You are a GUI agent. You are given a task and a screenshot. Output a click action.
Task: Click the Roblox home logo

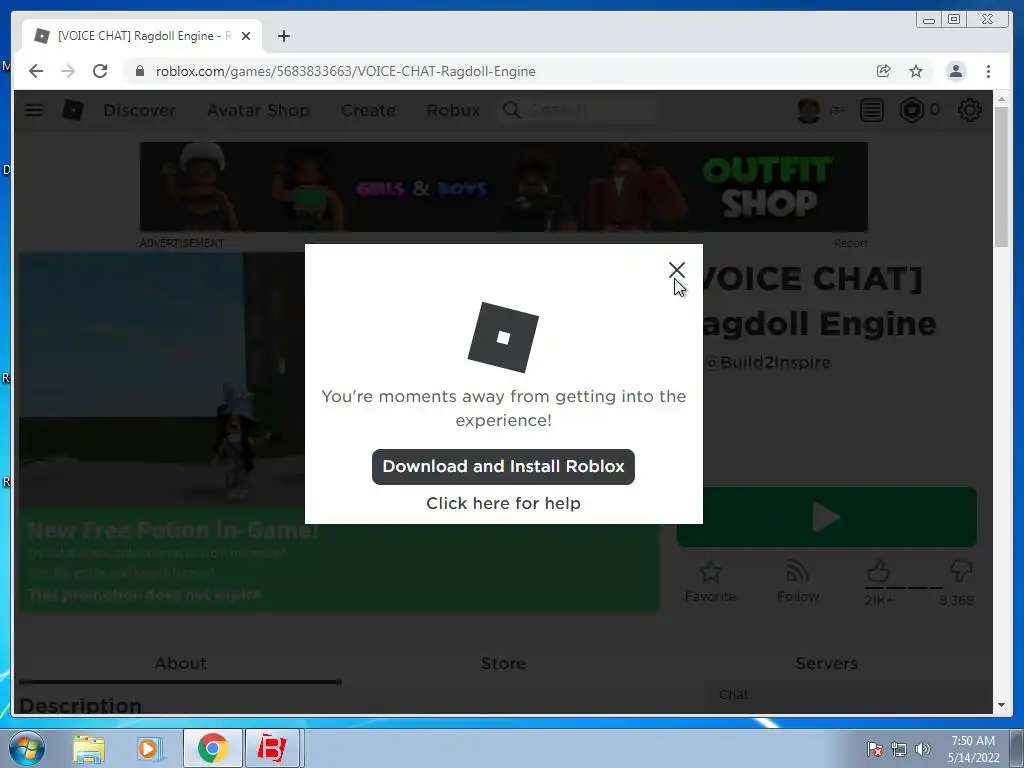pos(72,110)
